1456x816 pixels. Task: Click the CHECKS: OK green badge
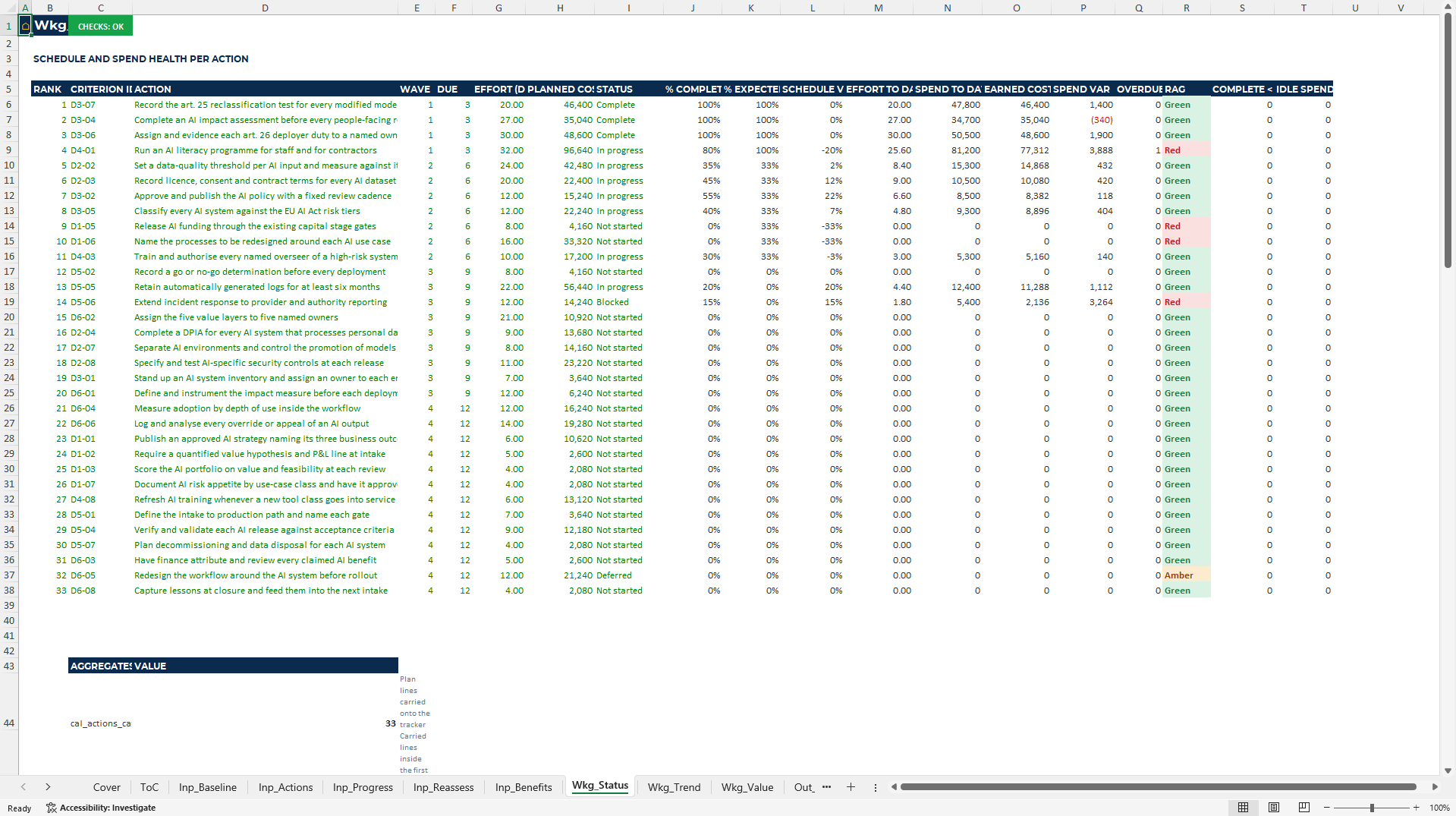(x=100, y=26)
